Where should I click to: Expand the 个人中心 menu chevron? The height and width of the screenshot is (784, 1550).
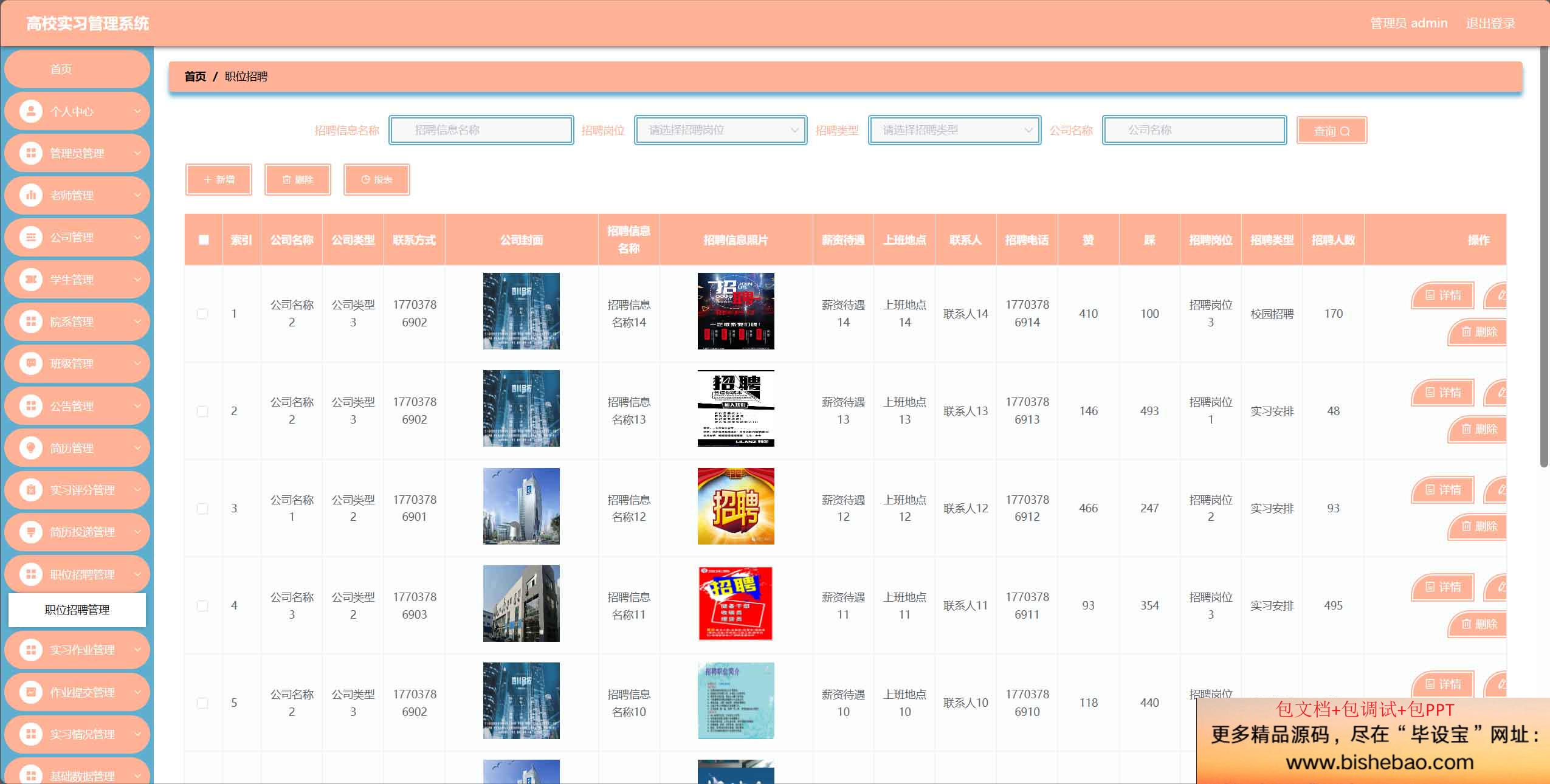(137, 111)
